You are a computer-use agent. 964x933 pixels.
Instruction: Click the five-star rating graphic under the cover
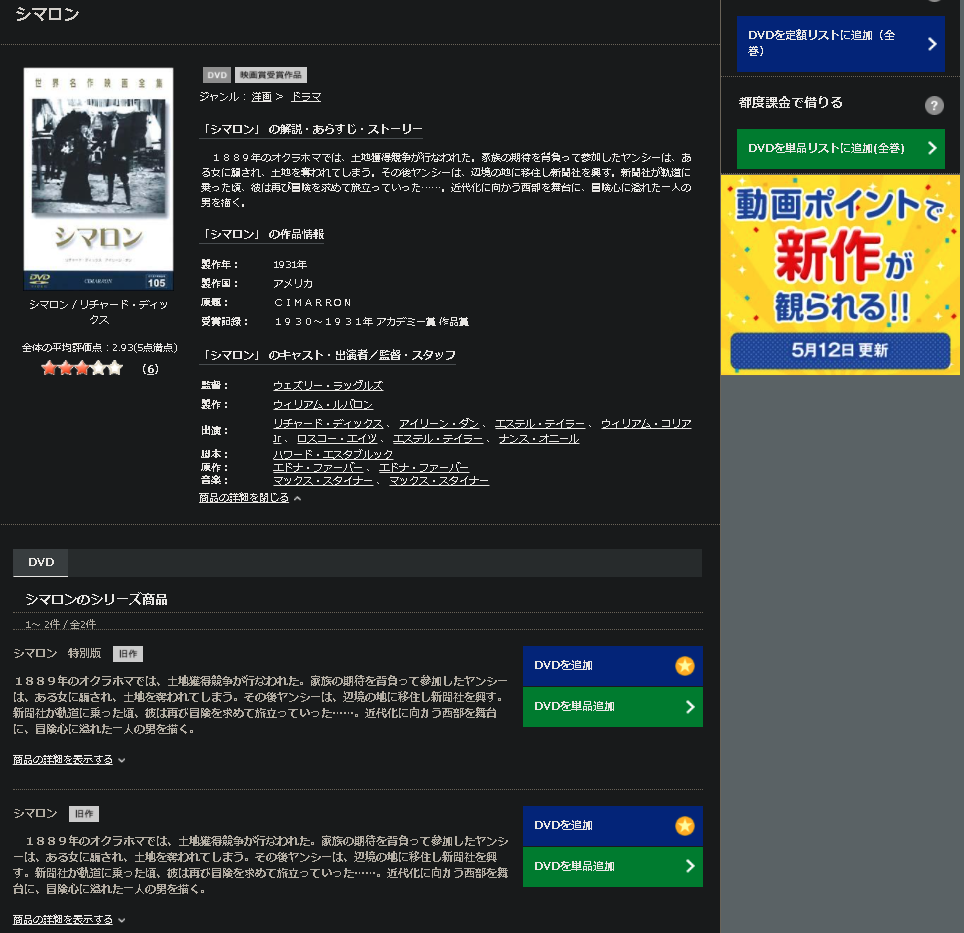click(82, 369)
